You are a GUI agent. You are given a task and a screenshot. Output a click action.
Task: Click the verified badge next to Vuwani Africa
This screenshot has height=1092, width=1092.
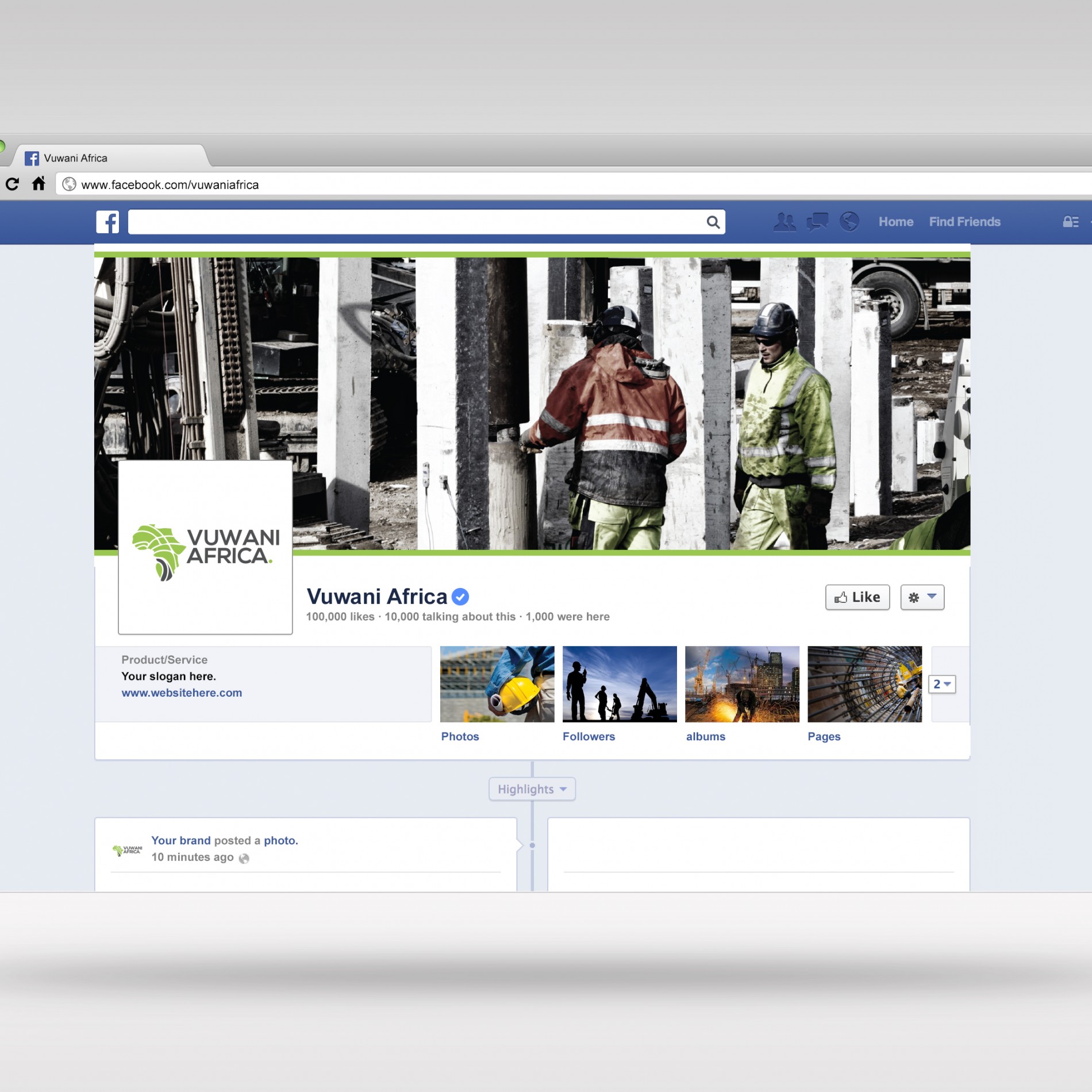tap(460, 597)
